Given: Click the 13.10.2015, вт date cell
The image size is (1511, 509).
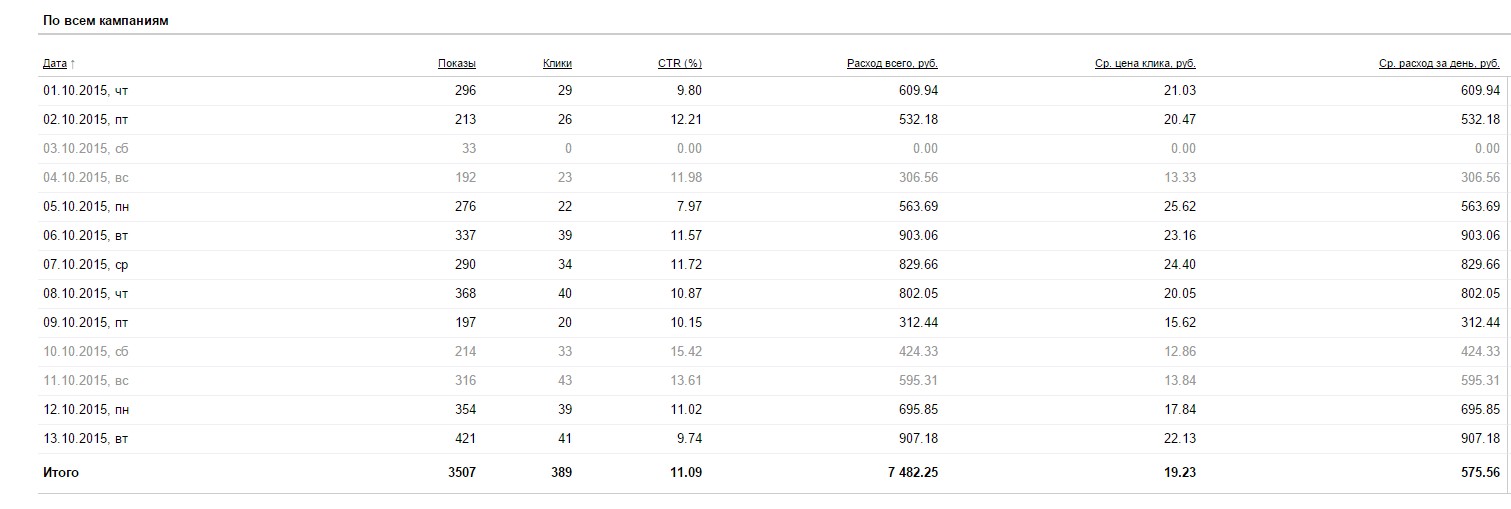Looking at the screenshot, I should 86,439.
